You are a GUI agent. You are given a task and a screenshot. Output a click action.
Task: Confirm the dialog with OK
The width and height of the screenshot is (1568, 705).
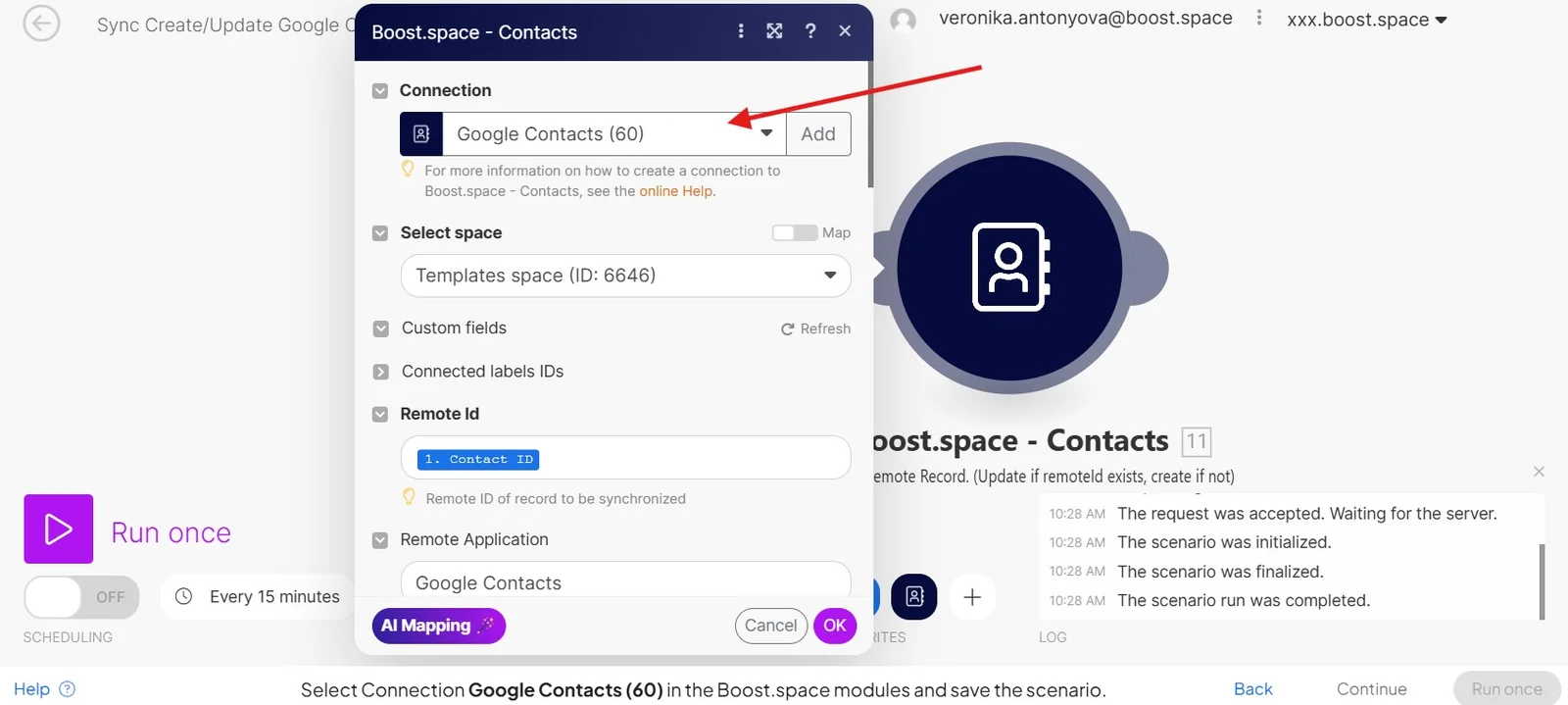click(x=835, y=626)
